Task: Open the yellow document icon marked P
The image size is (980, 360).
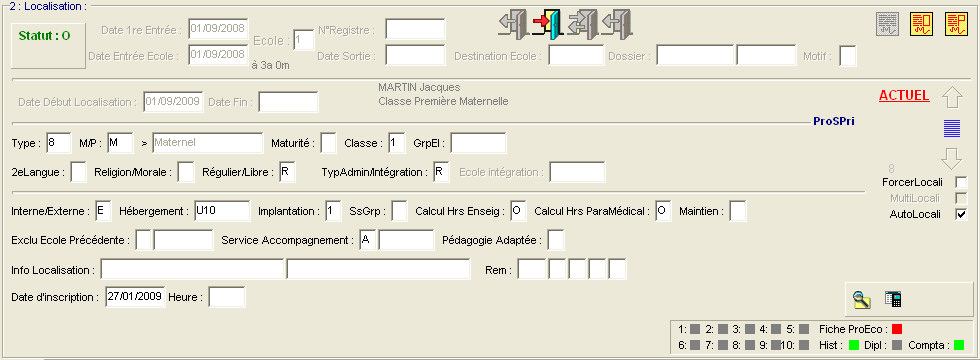Action: [956, 24]
